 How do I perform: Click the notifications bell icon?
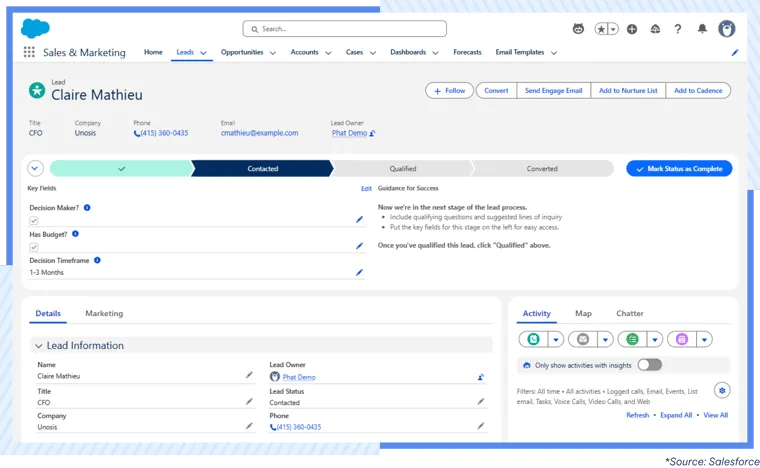(702, 29)
